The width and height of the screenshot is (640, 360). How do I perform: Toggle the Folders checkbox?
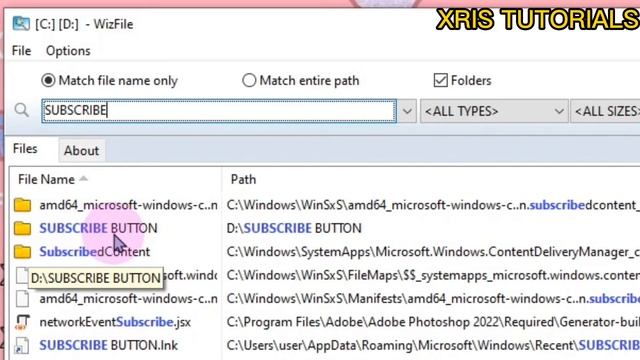[440, 80]
